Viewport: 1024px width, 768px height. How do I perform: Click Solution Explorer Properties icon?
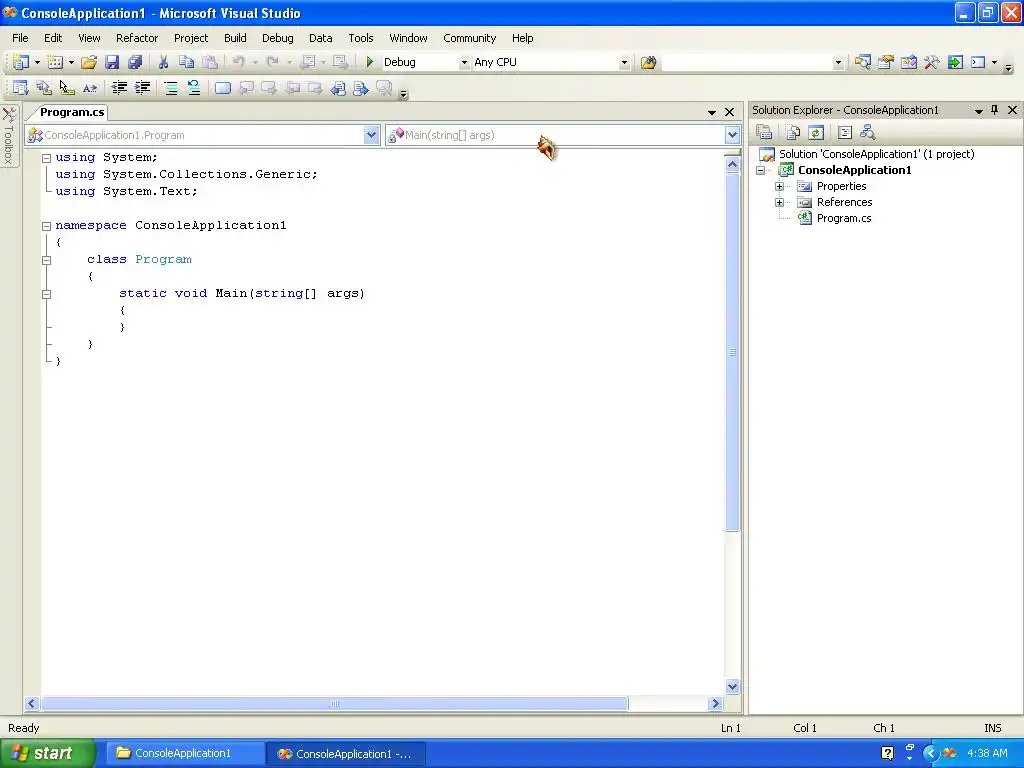[764, 133]
